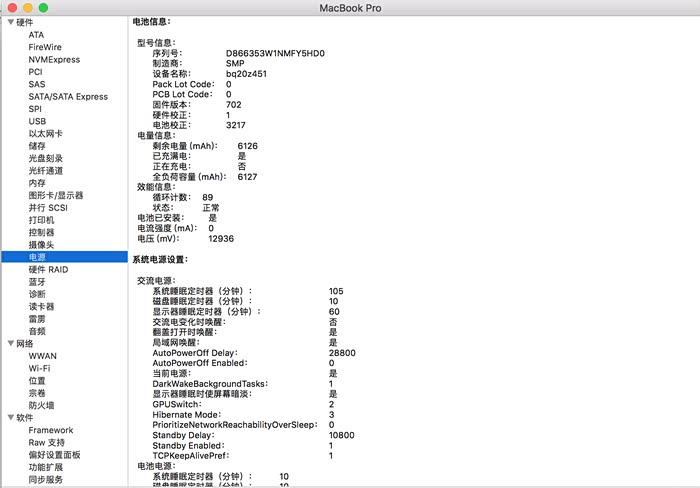Select PCI in the hardware list
The height and width of the screenshot is (488, 700).
pos(35,72)
